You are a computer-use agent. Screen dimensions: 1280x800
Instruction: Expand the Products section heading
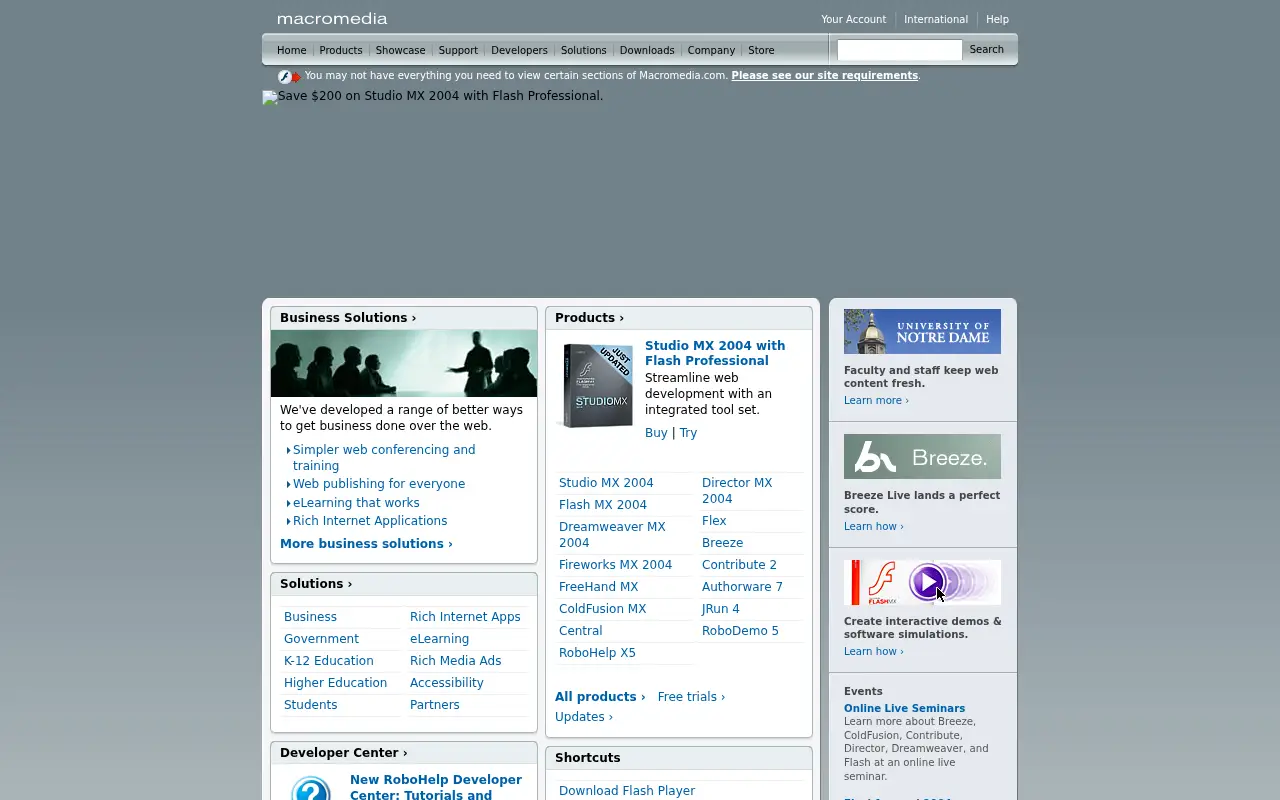(x=589, y=318)
